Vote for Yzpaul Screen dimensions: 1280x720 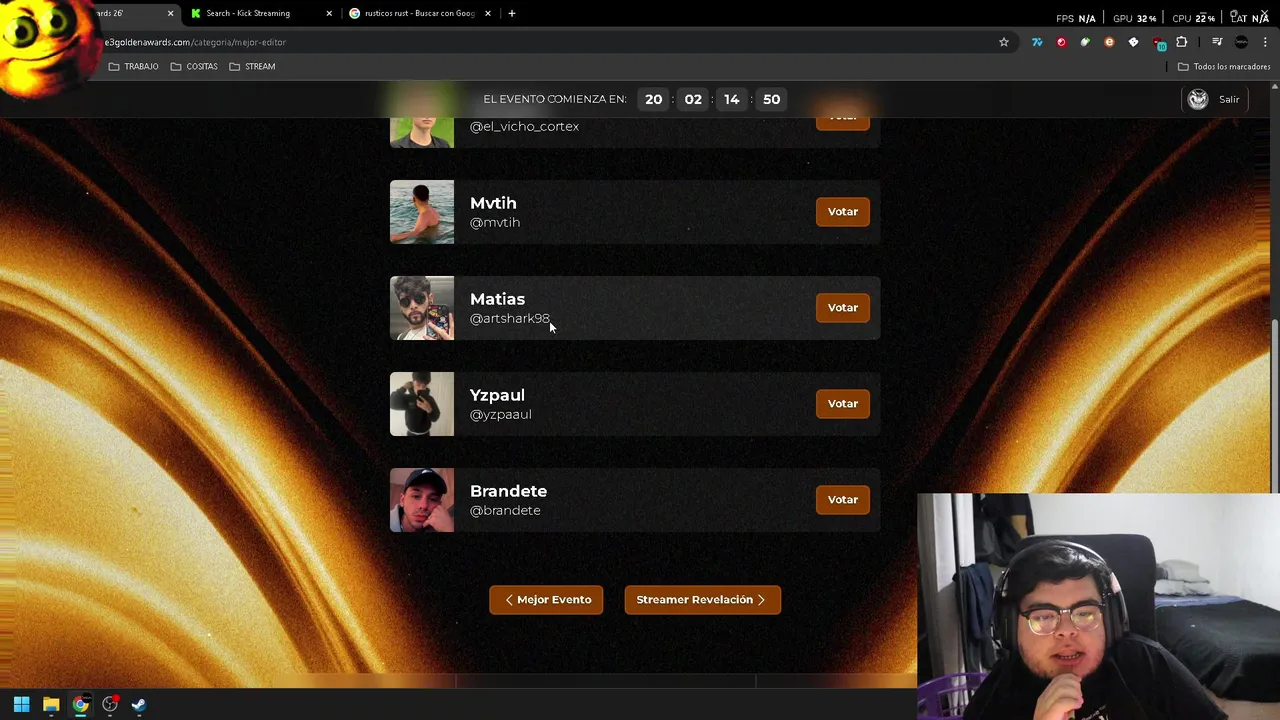click(843, 403)
